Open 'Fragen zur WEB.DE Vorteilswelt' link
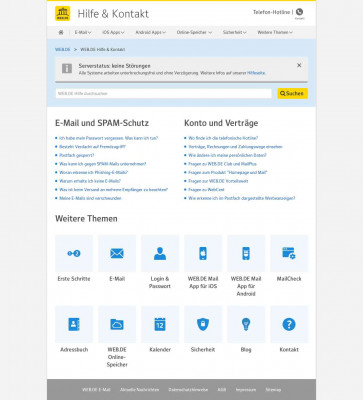 218,181
